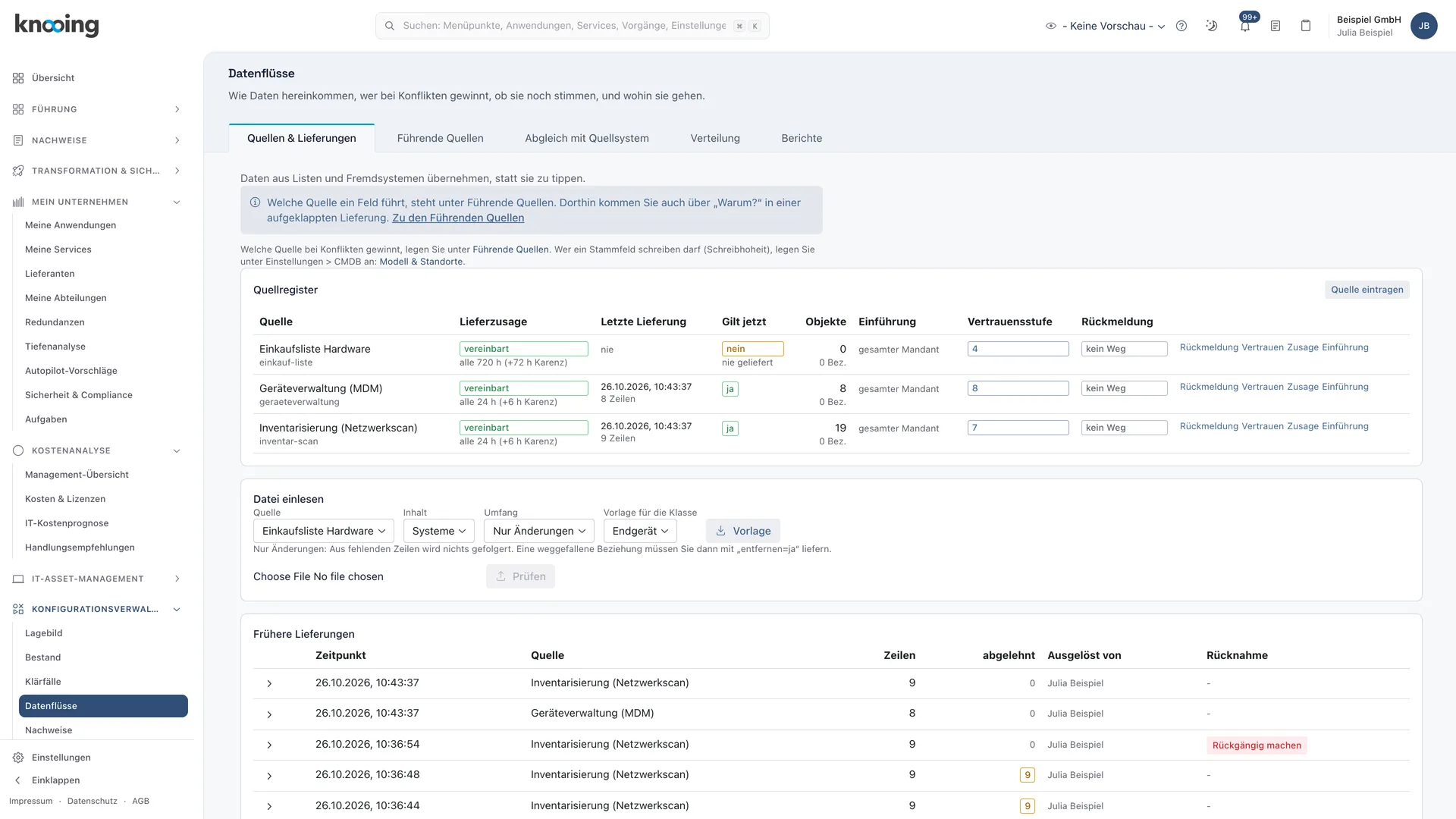The width and height of the screenshot is (1456, 819).
Task: Click the info icon in the blue notice
Action: 256,202
